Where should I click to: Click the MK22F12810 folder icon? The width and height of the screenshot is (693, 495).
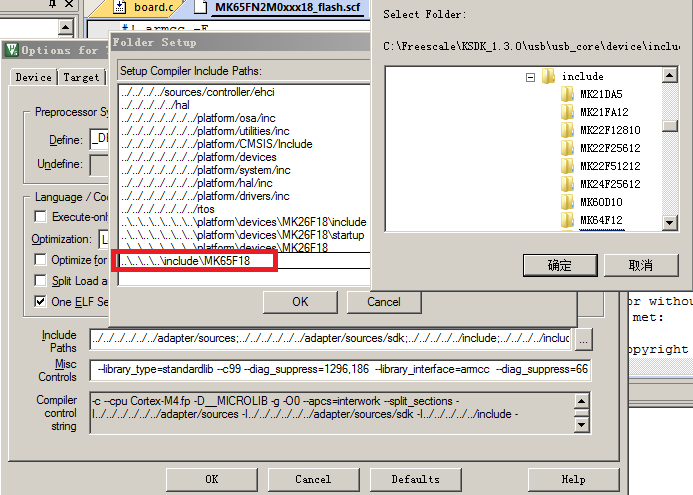pyautogui.click(x=567, y=130)
